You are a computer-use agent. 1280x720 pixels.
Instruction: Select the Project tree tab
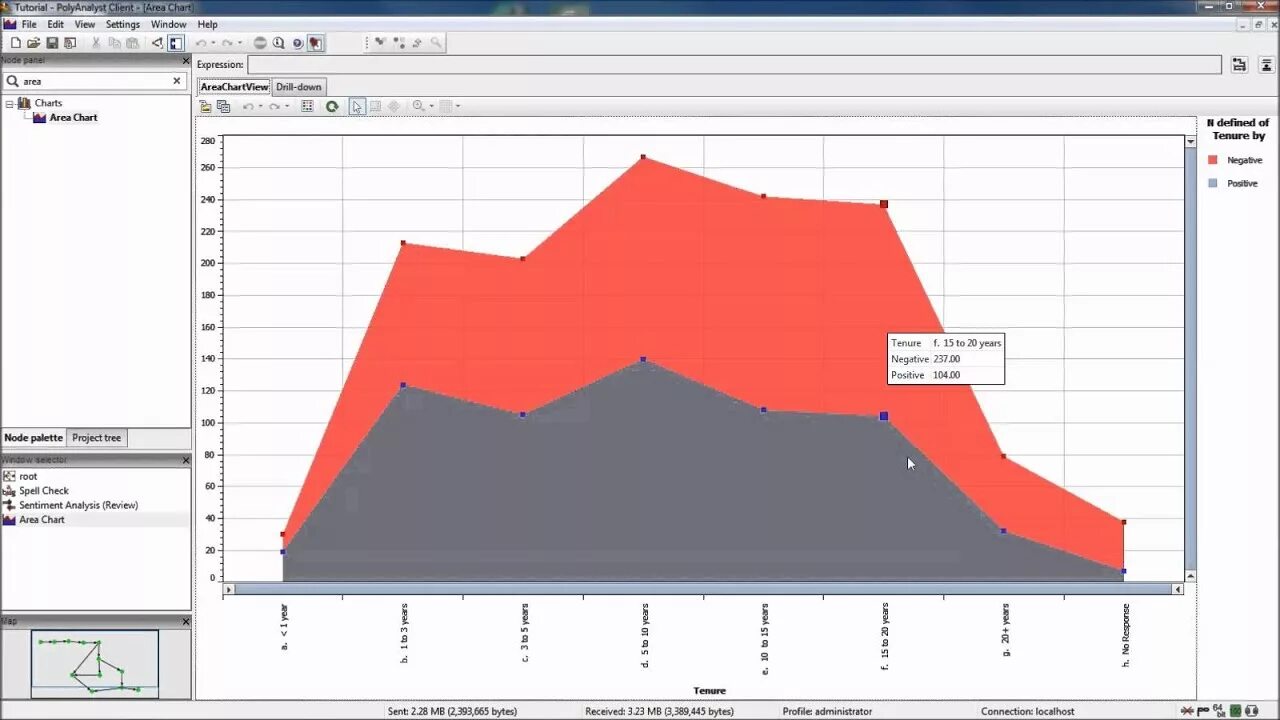[97, 438]
